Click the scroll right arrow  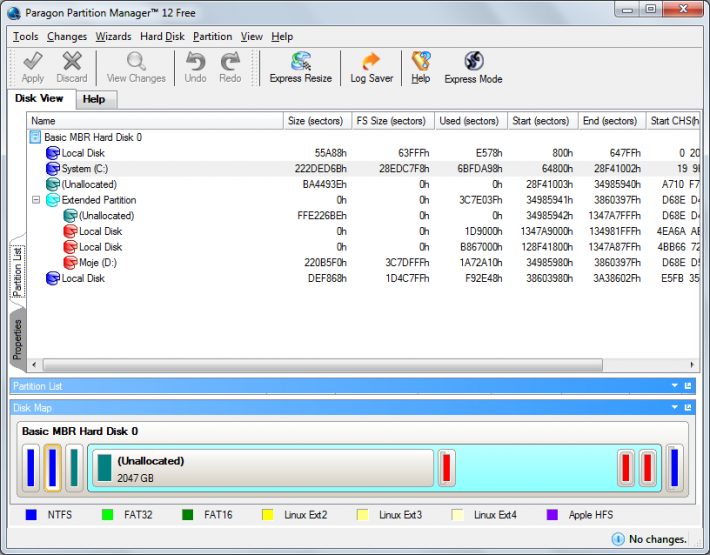click(692, 364)
